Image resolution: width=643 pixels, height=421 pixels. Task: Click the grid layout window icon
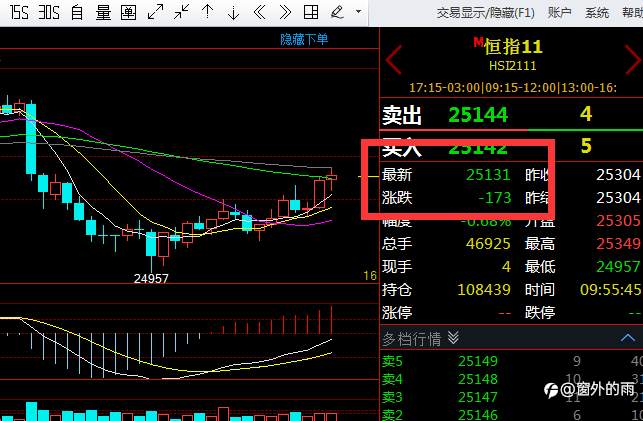point(311,12)
